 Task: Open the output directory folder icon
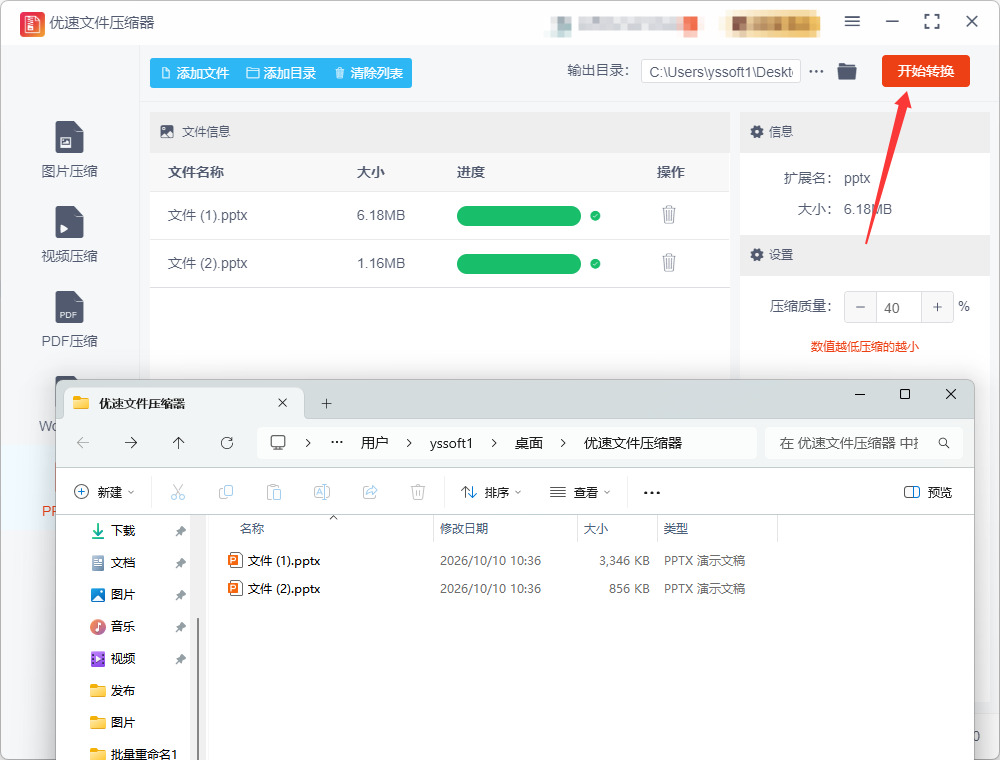pos(847,71)
